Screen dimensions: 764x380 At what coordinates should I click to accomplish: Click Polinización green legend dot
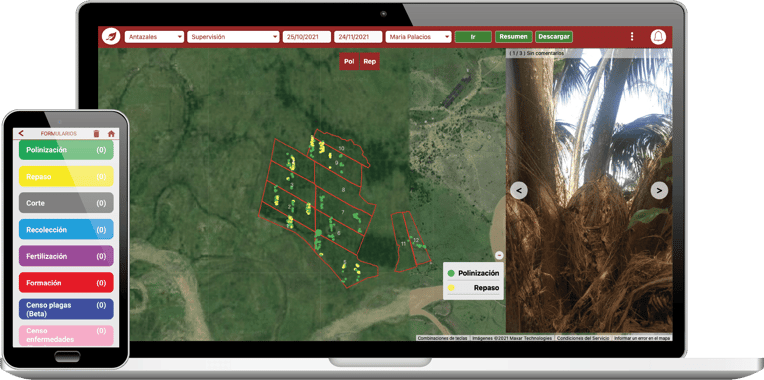(451, 274)
